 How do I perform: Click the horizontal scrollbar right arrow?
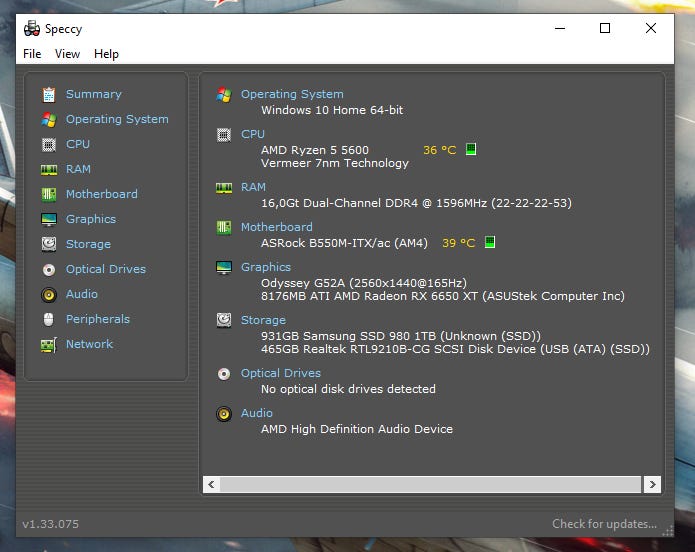point(652,485)
